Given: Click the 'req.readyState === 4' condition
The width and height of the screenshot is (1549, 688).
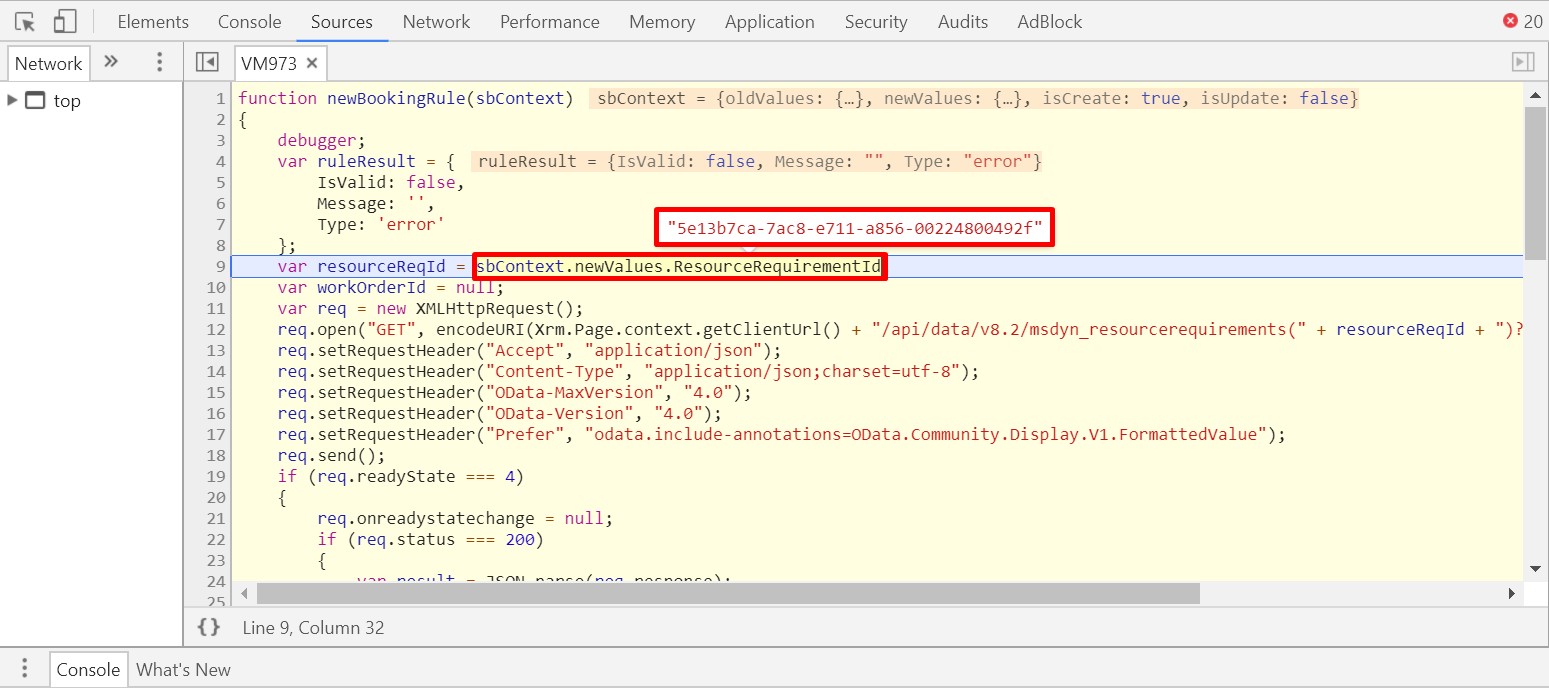Looking at the screenshot, I should 416,476.
